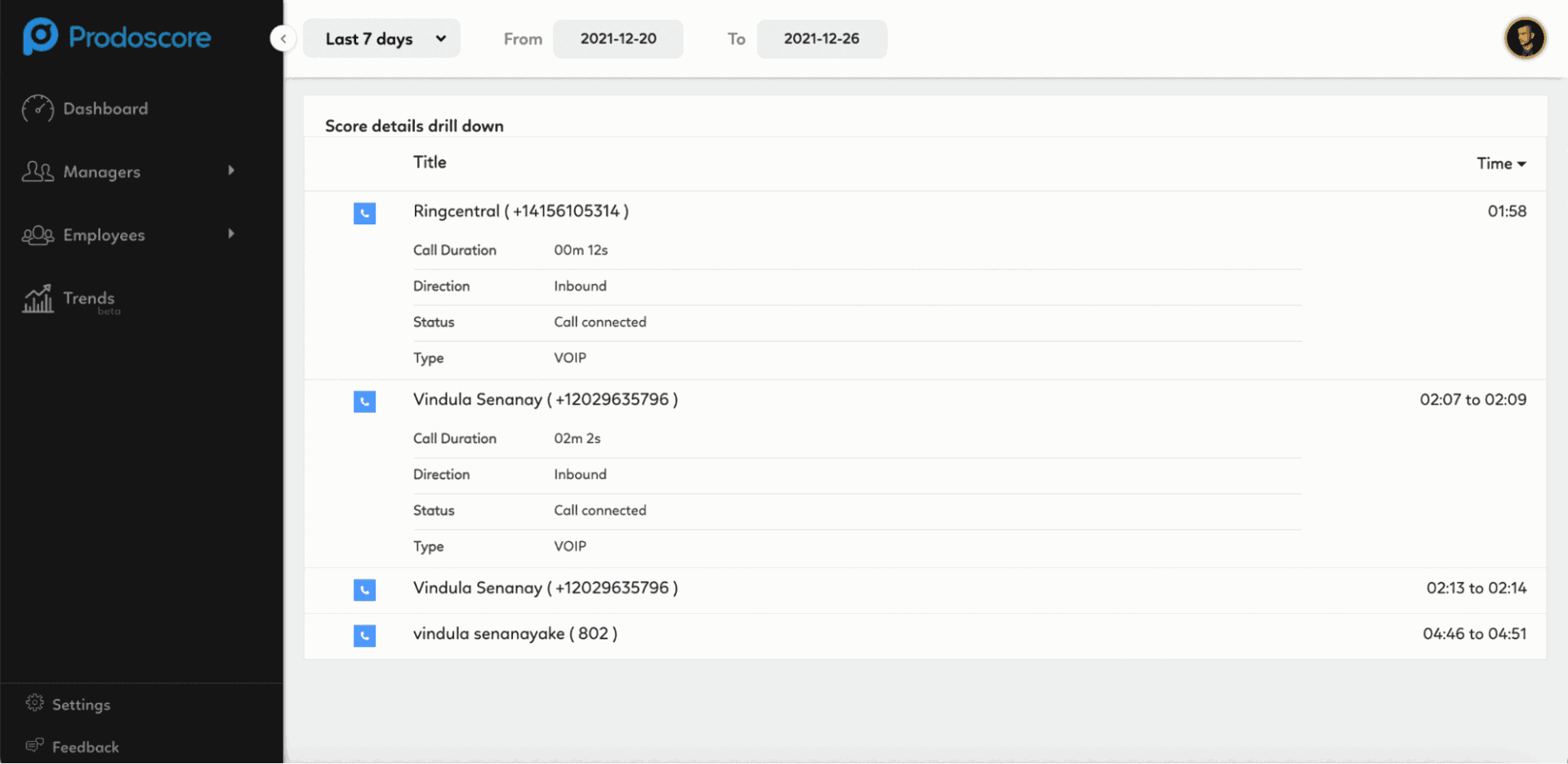Open Trends beta page
The width and height of the screenshot is (1568, 764).
[x=89, y=299]
